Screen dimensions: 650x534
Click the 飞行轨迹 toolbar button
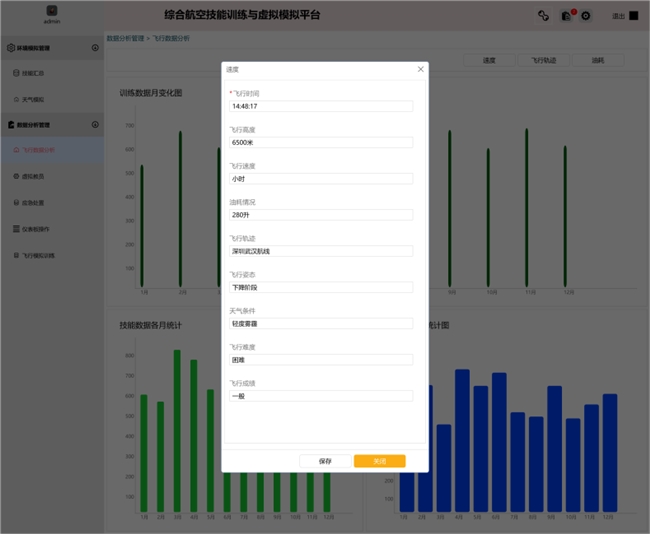[544, 61]
